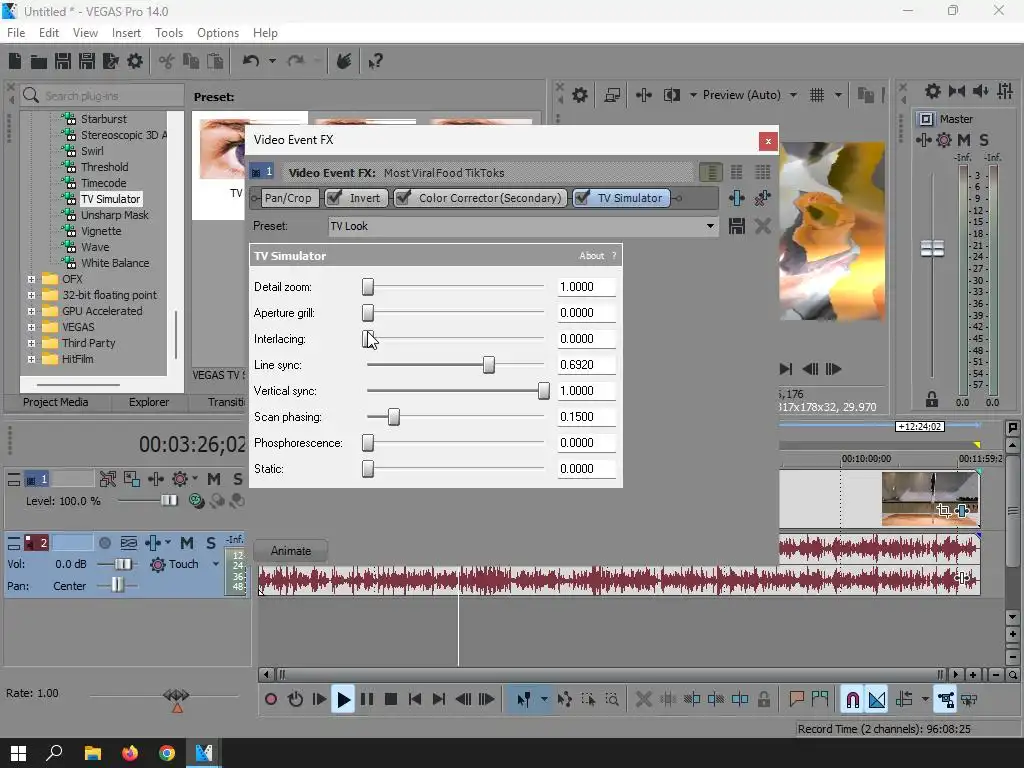Launch Chrome from the taskbar
Viewport: 1024px width, 768px height.
click(167, 753)
